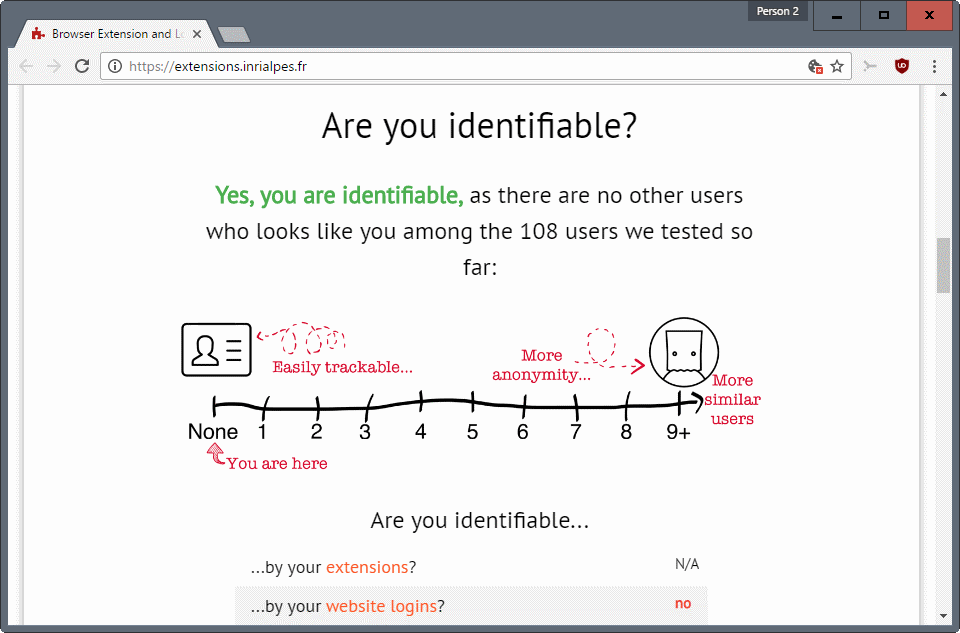The image size is (960, 633).
Task: Click the scrollbar down arrow
Action: pos(942,617)
